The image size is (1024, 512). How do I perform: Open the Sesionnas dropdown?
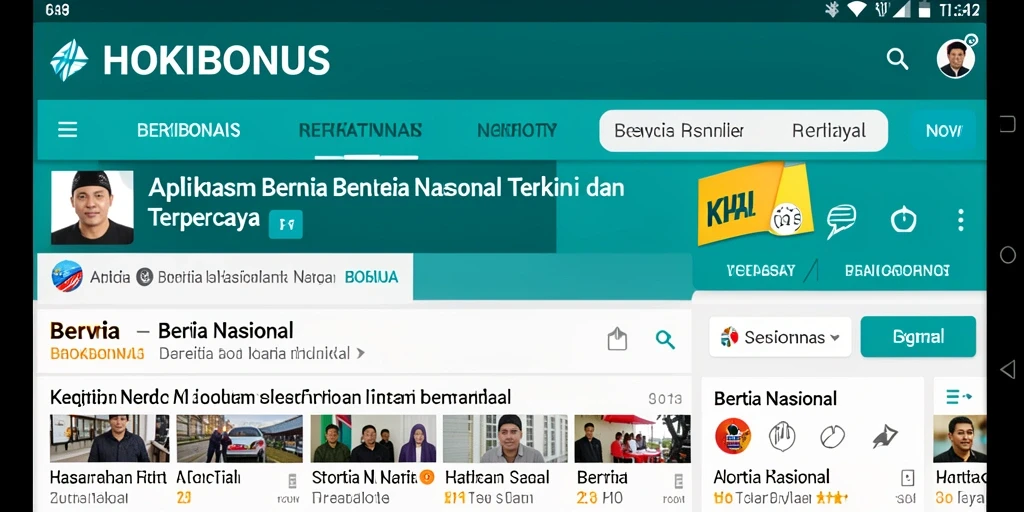[x=780, y=337]
